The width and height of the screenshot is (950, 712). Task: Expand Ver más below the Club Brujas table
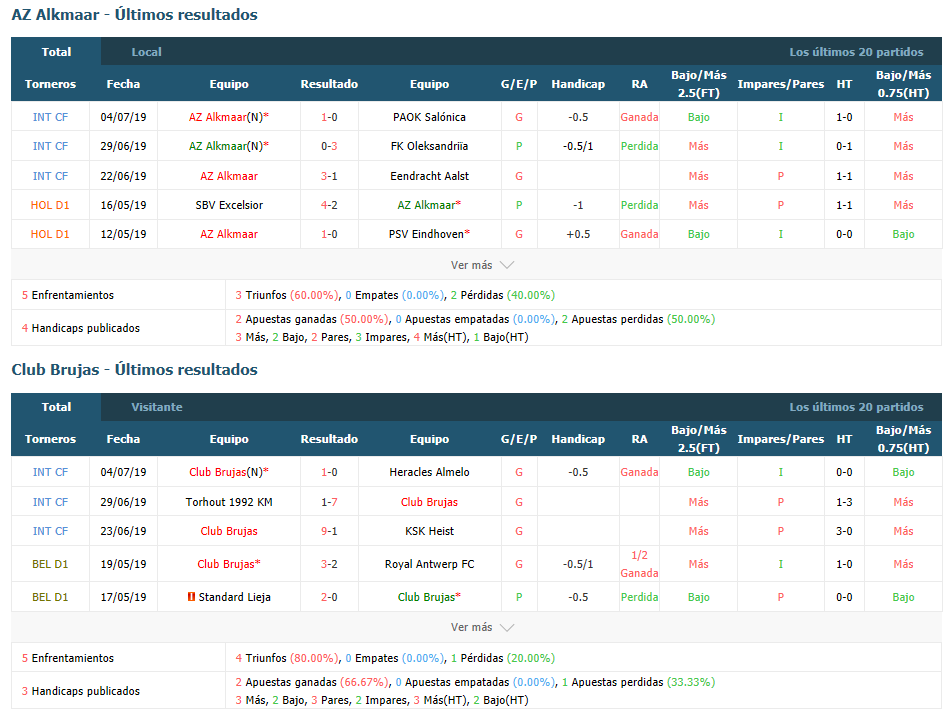pos(482,627)
